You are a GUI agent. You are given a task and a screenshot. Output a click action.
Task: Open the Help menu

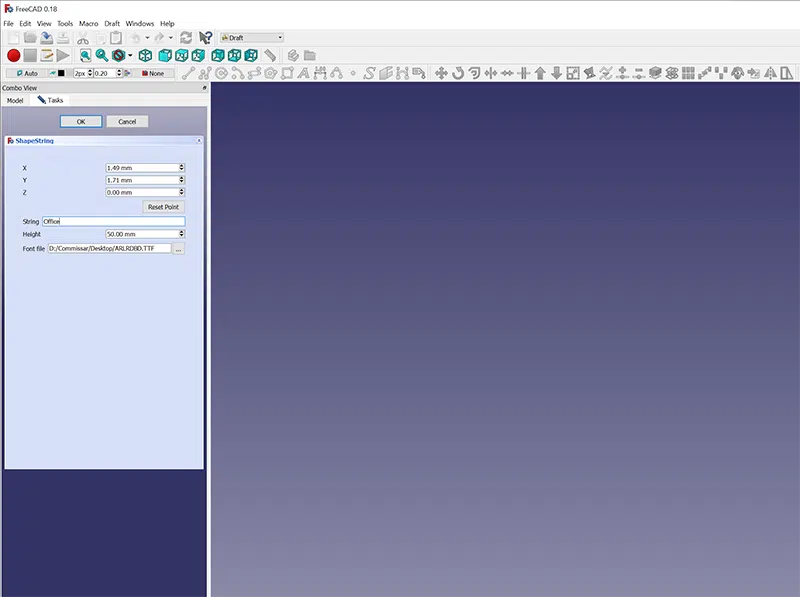click(x=167, y=23)
